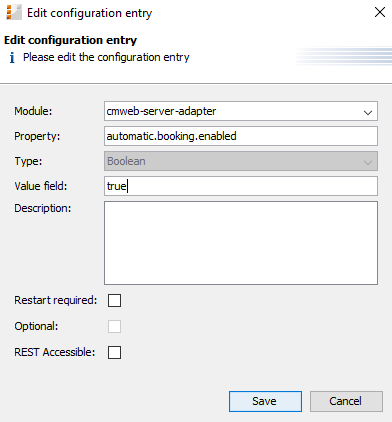The image size is (392, 422).
Task: Click the REST Accessible label
Action: coord(55,352)
